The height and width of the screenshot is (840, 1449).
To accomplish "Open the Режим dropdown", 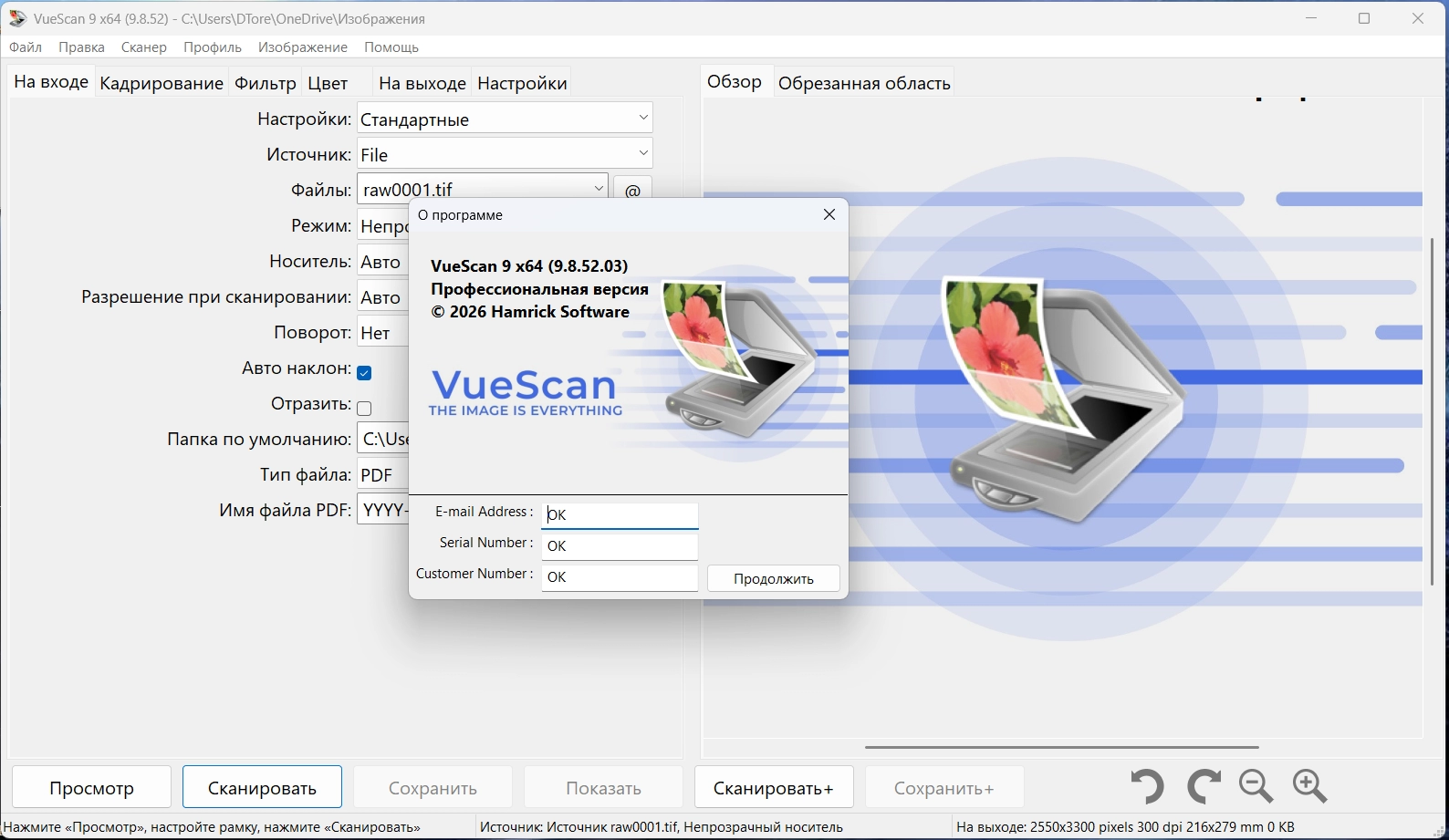I will pos(383,225).
